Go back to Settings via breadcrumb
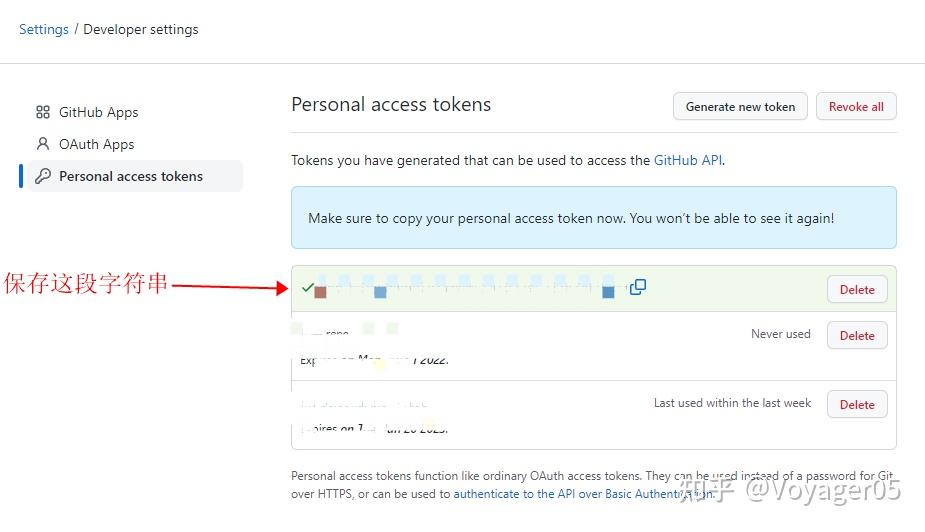The image size is (925, 532). [x=44, y=29]
